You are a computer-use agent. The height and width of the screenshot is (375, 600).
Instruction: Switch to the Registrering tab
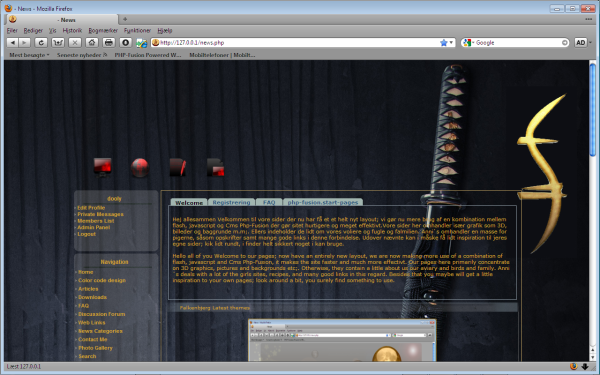point(231,202)
